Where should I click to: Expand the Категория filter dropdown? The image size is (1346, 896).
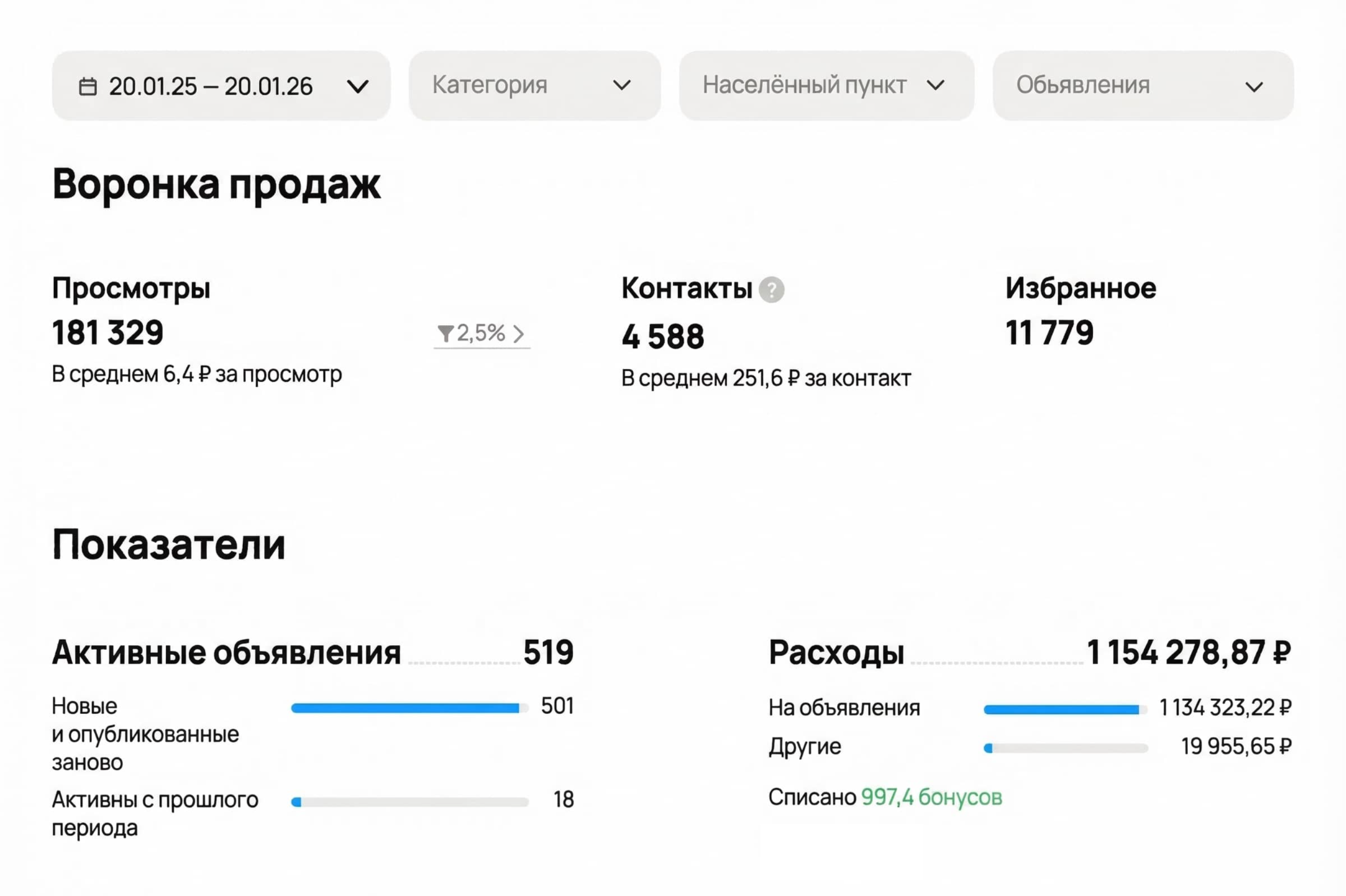tap(534, 86)
